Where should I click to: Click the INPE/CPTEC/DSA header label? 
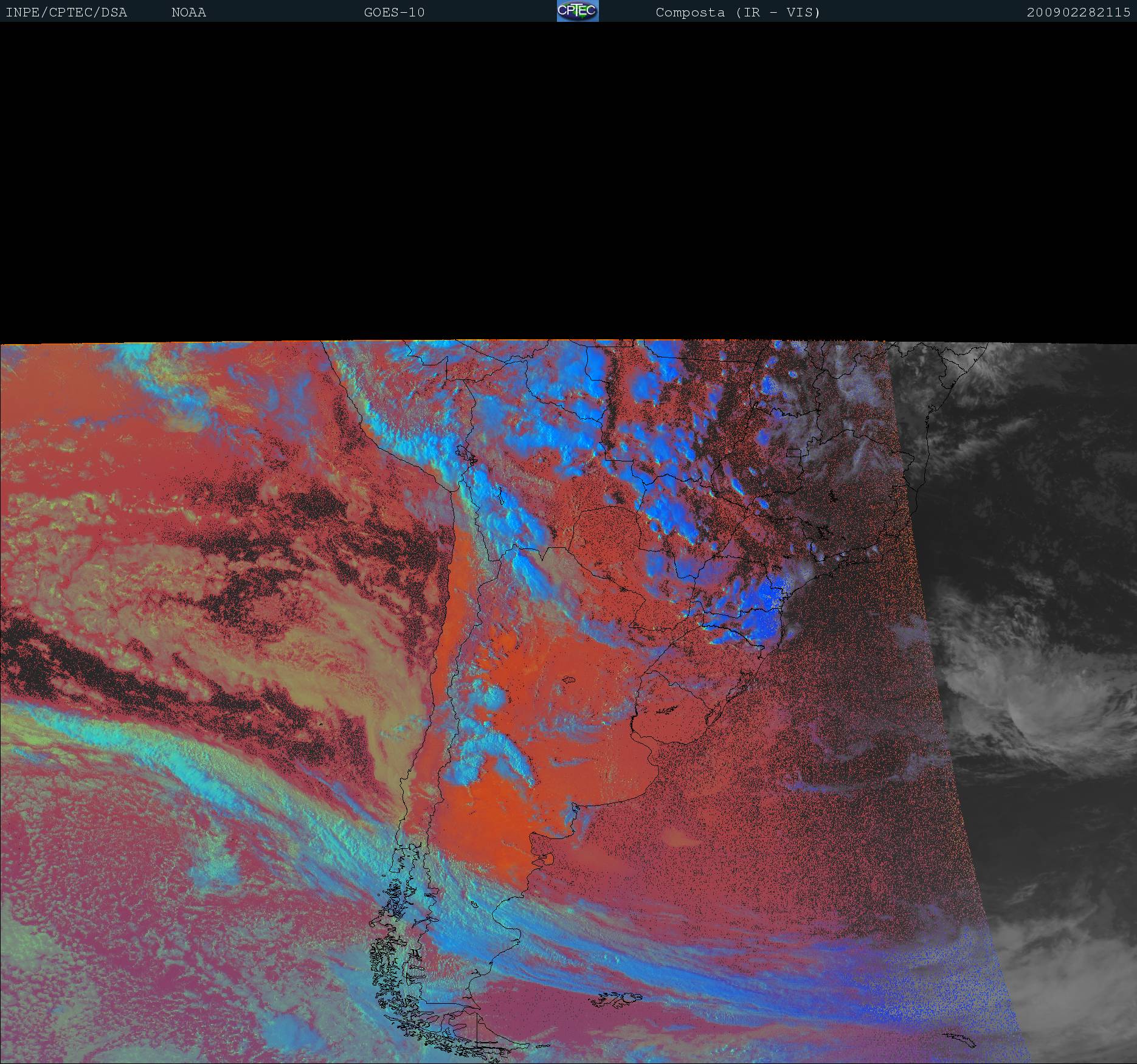[66, 13]
